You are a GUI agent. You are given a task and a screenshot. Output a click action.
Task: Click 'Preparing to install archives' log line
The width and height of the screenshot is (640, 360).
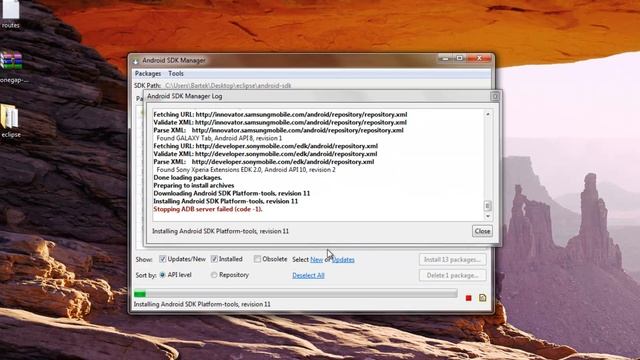point(194,185)
